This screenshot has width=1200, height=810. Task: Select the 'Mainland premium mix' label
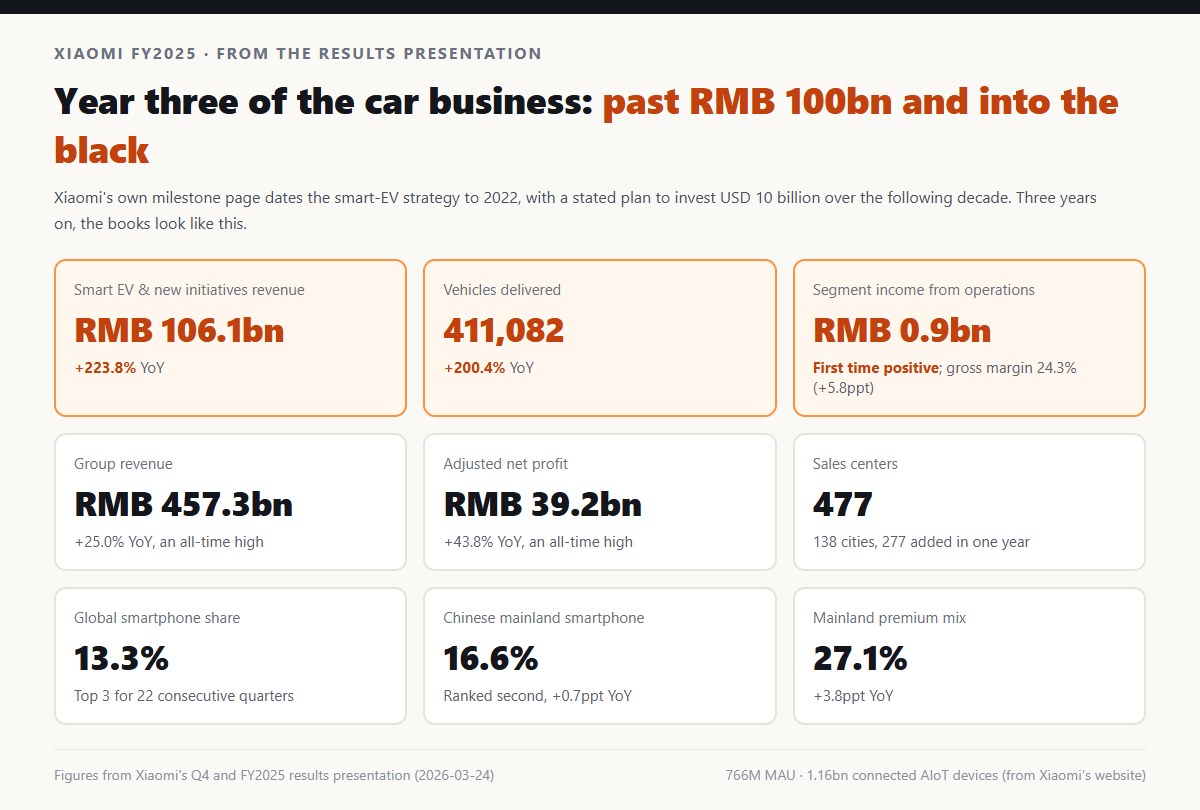click(890, 618)
